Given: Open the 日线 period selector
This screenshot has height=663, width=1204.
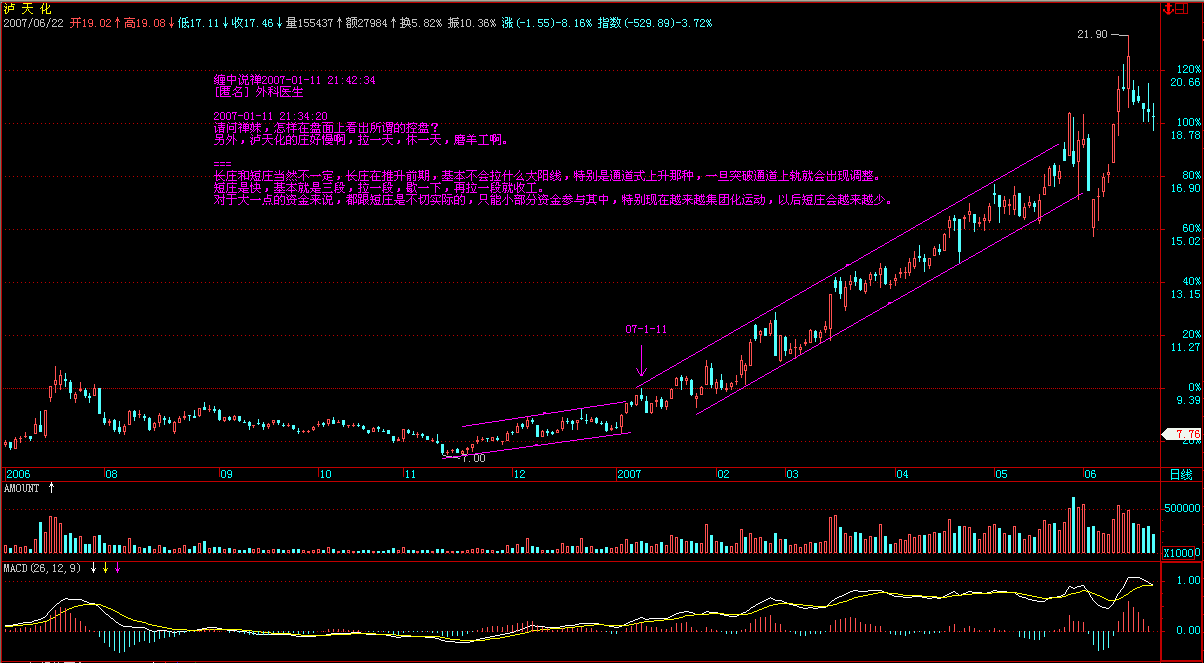Looking at the screenshot, I should [1181, 473].
